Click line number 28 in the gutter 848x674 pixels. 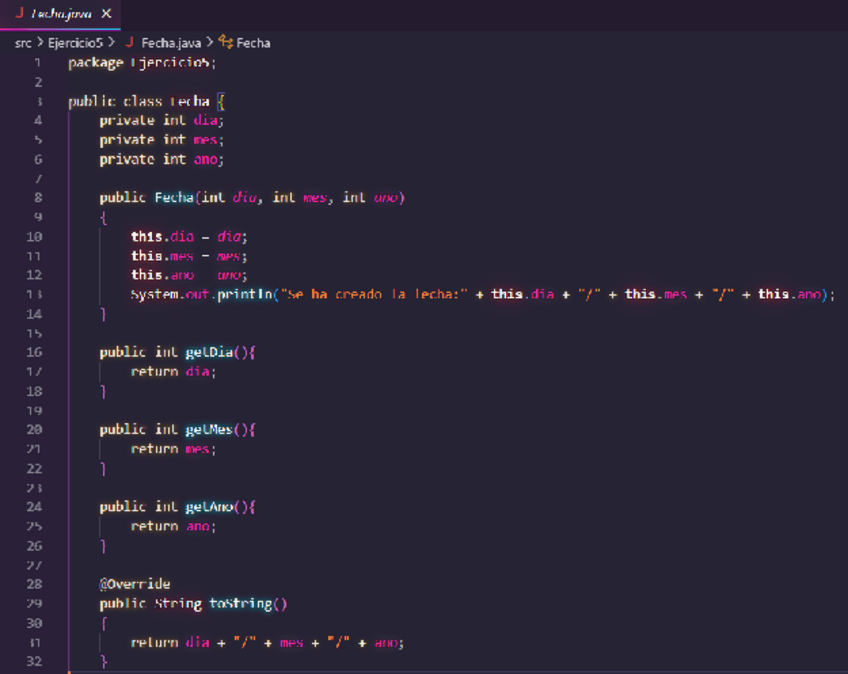(35, 584)
